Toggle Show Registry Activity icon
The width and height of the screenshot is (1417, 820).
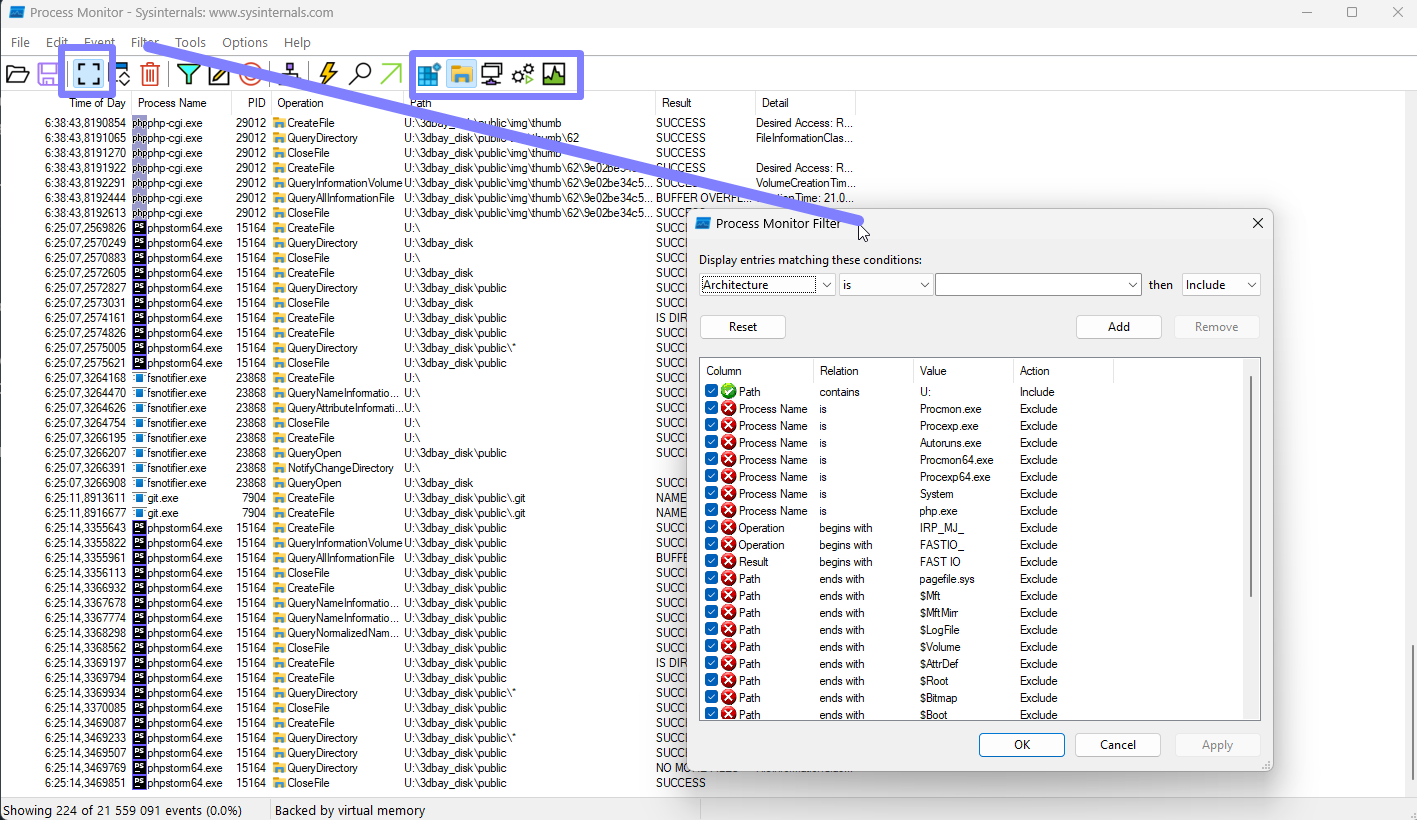pos(429,74)
